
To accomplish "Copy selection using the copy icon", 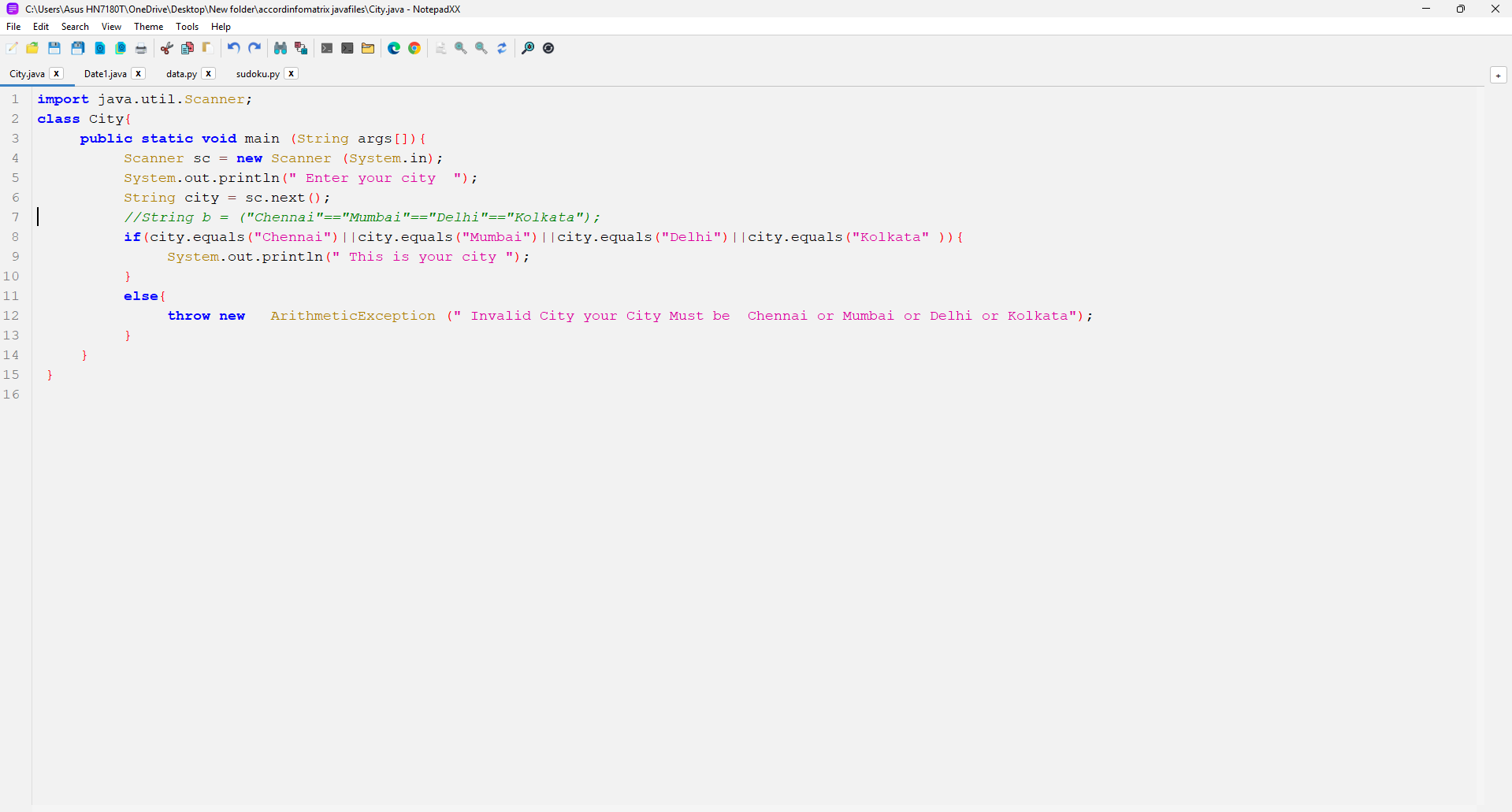I will point(188,48).
